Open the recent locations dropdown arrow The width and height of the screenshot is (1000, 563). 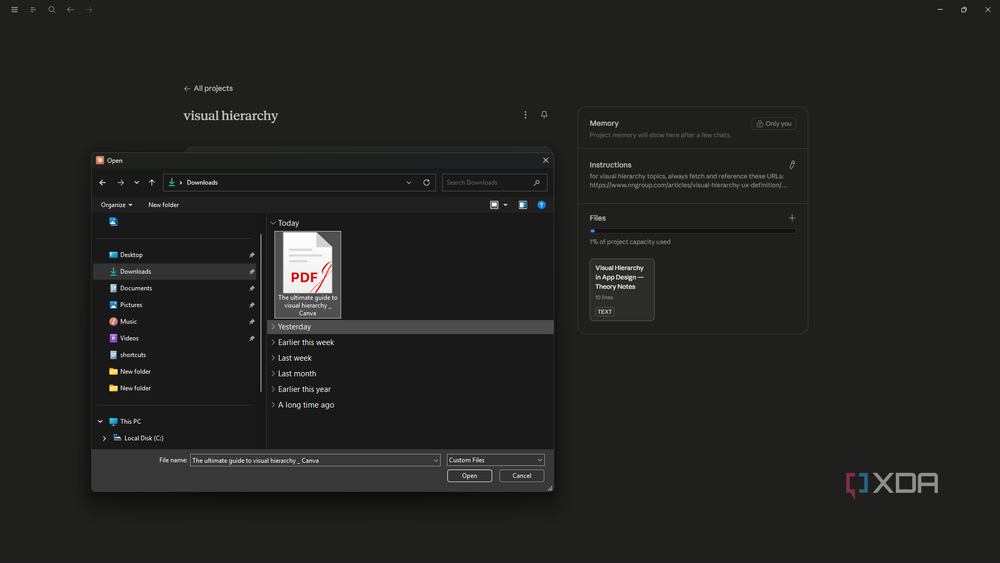(136, 182)
